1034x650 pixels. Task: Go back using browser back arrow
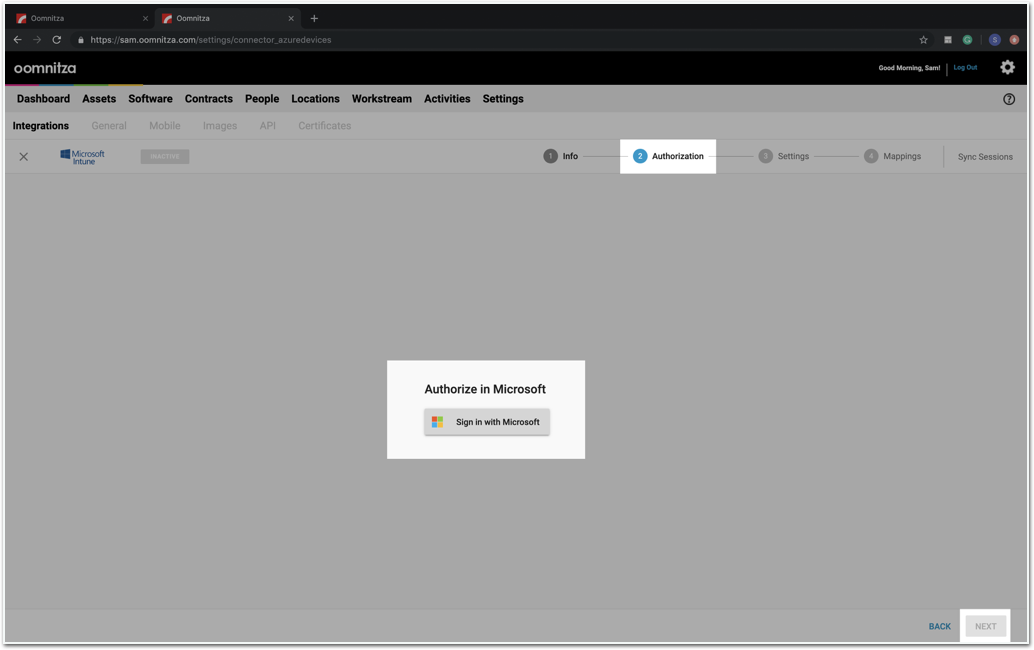coord(18,40)
